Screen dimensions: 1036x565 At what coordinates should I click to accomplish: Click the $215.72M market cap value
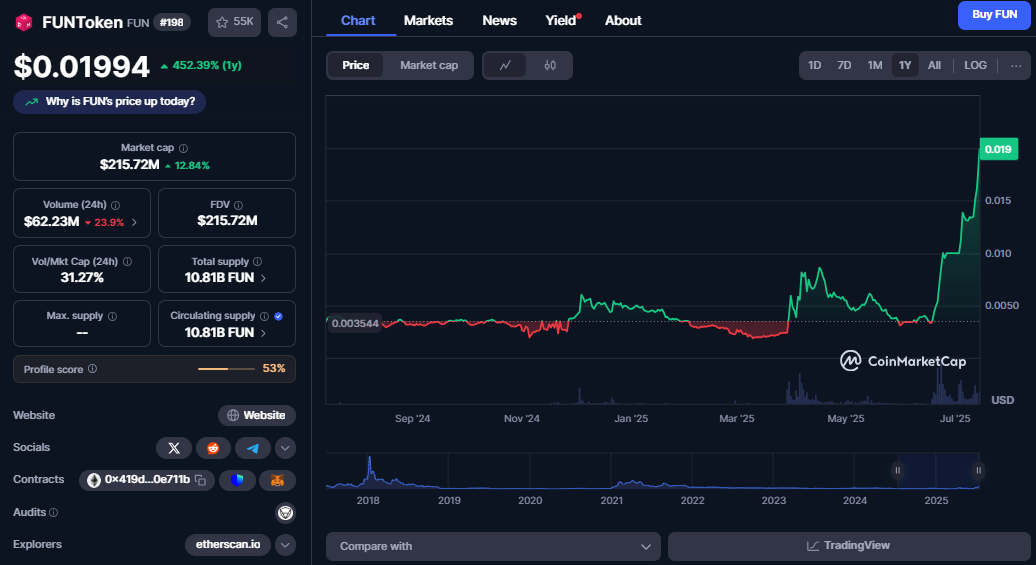pos(130,165)
